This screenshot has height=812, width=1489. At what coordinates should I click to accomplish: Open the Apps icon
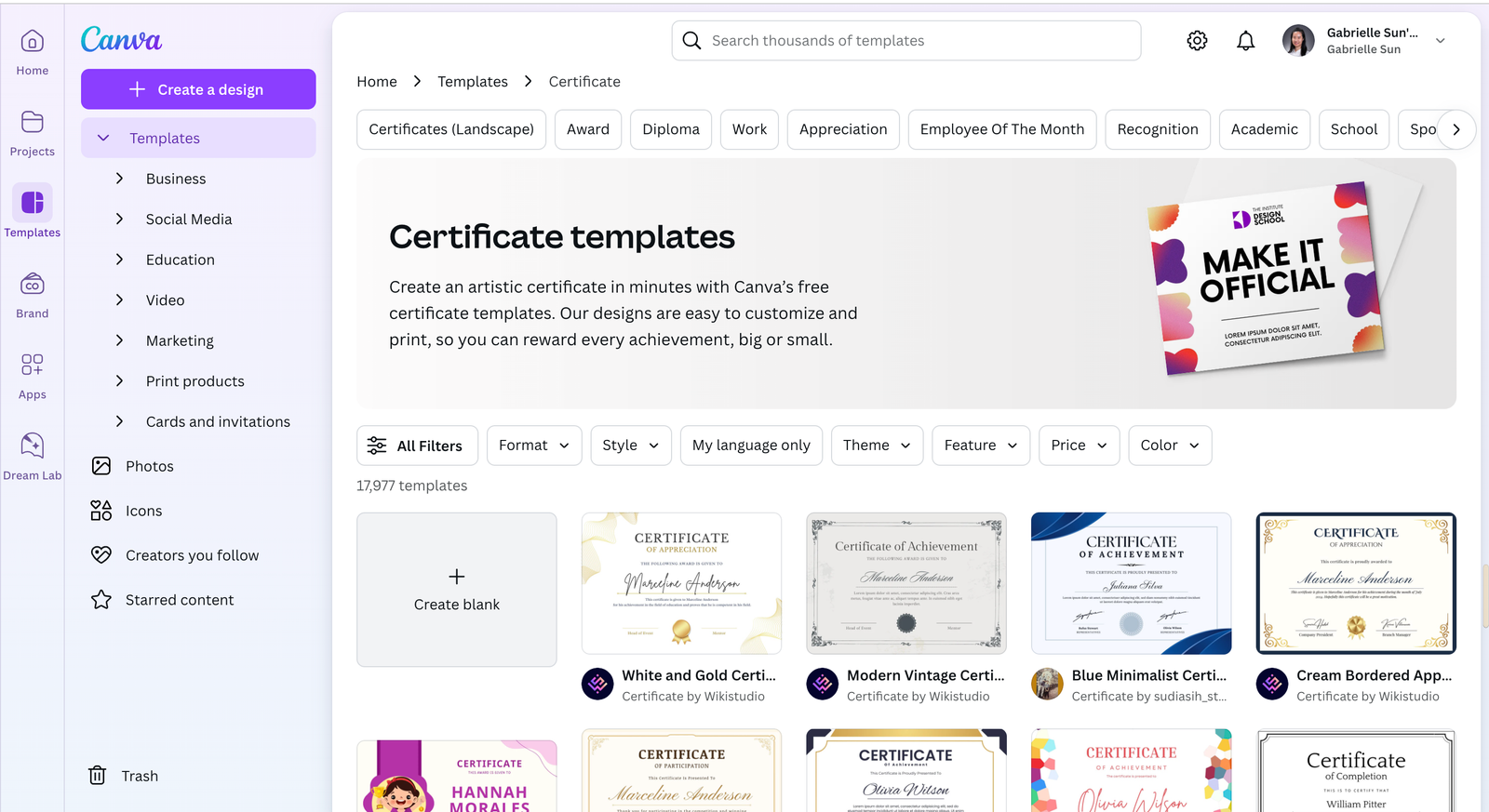coord(32,376)
